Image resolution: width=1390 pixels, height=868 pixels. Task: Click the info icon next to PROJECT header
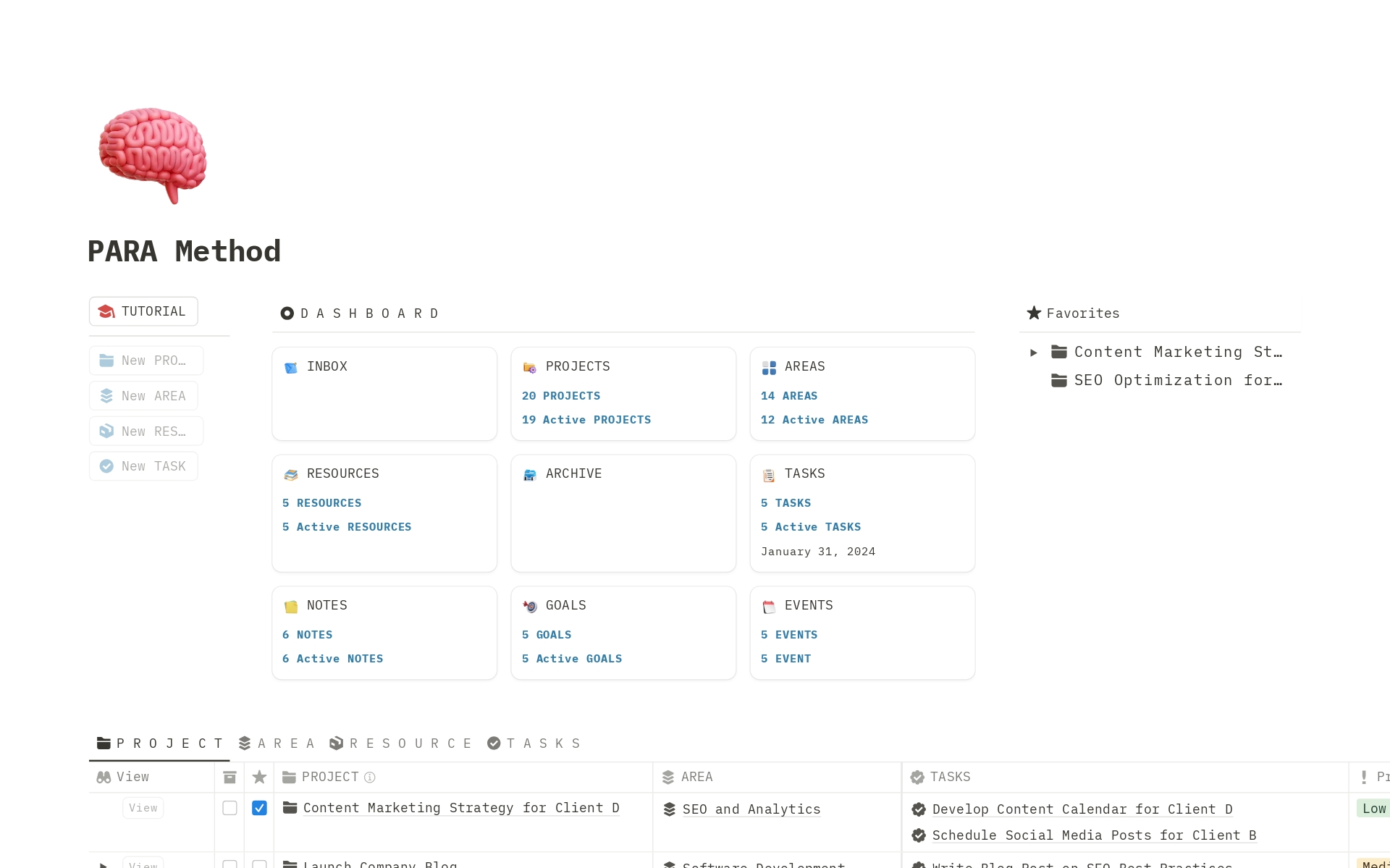[370, 777]
